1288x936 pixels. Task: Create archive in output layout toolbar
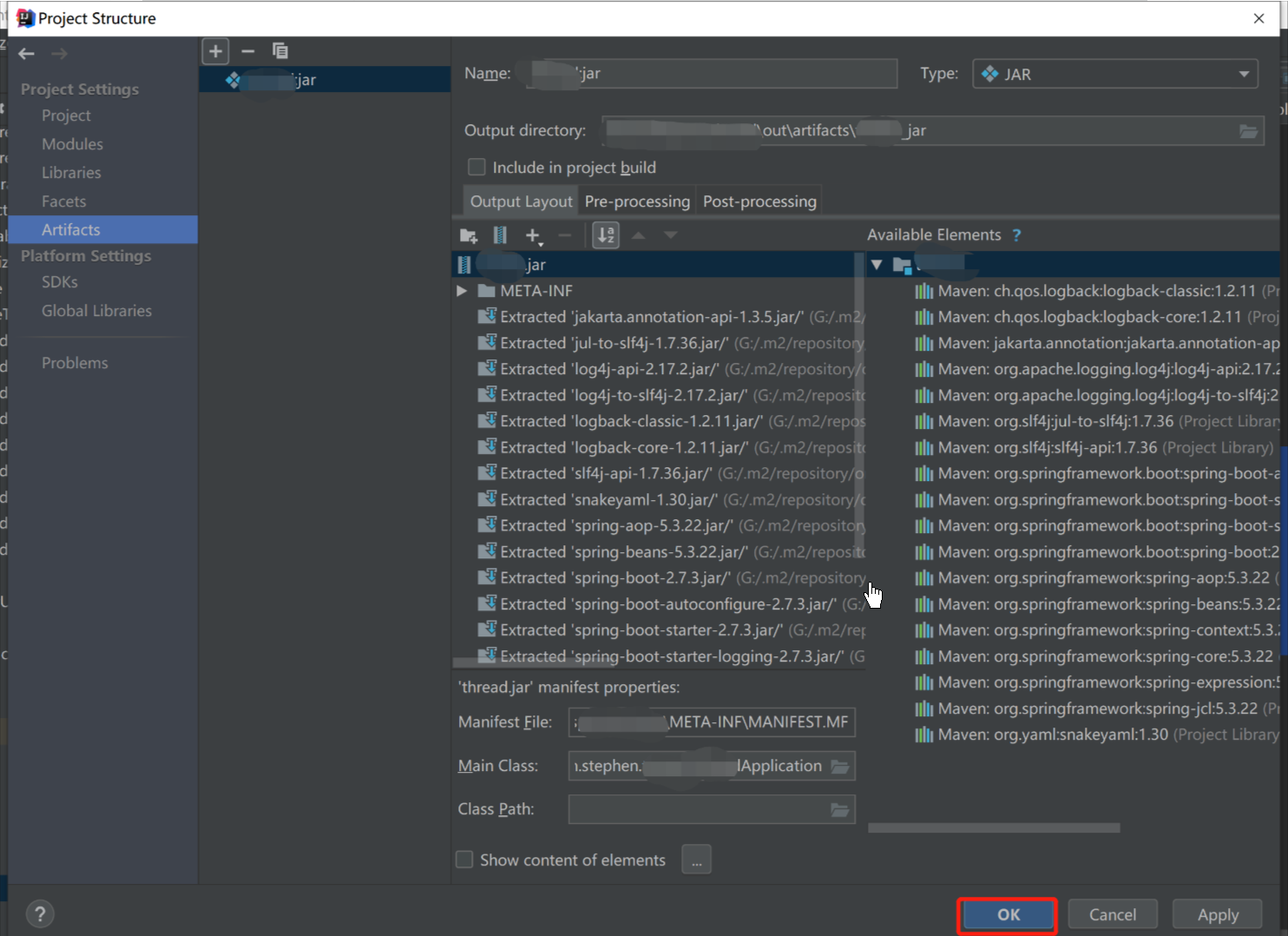point(500,235)
